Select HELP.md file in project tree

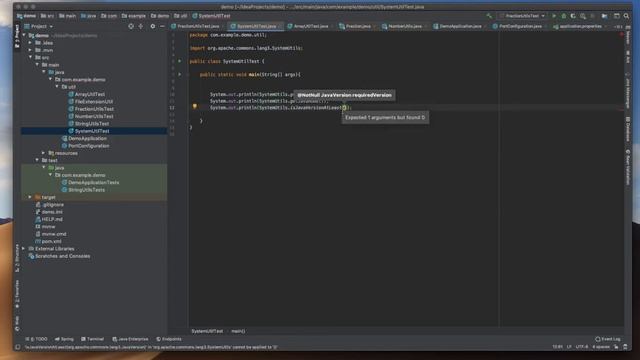pos(52,219)
